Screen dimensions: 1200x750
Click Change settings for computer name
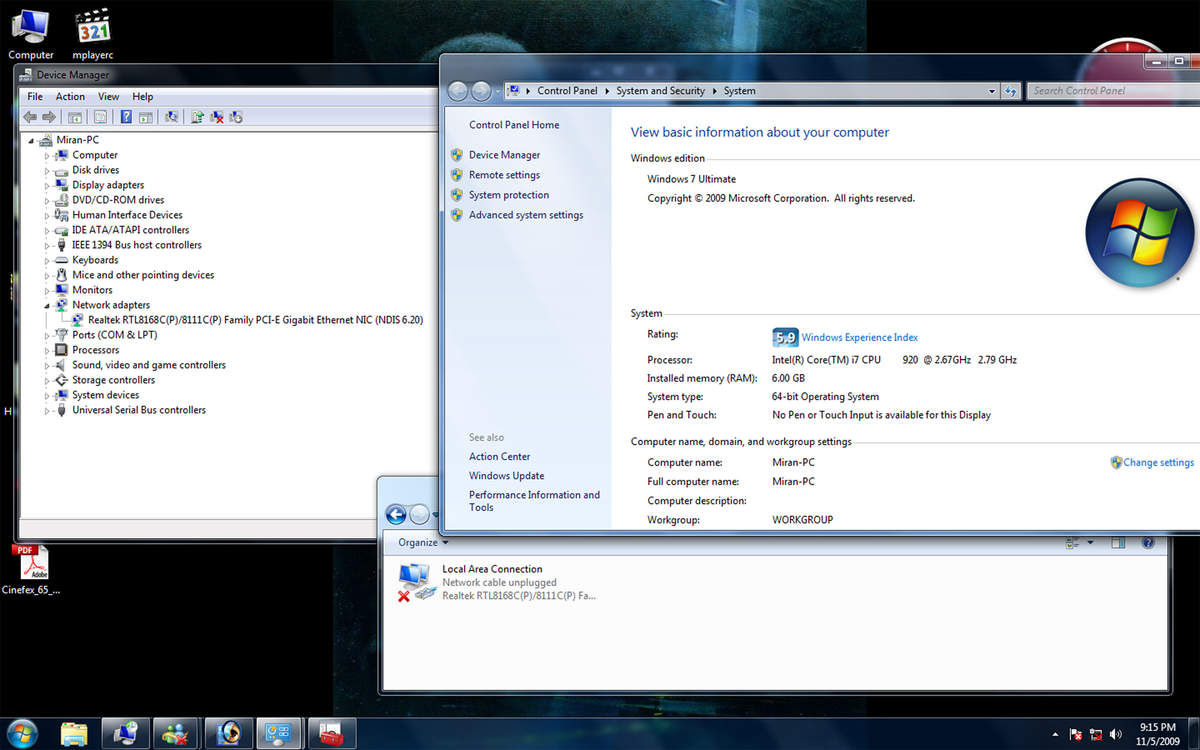pos(1158,463)
